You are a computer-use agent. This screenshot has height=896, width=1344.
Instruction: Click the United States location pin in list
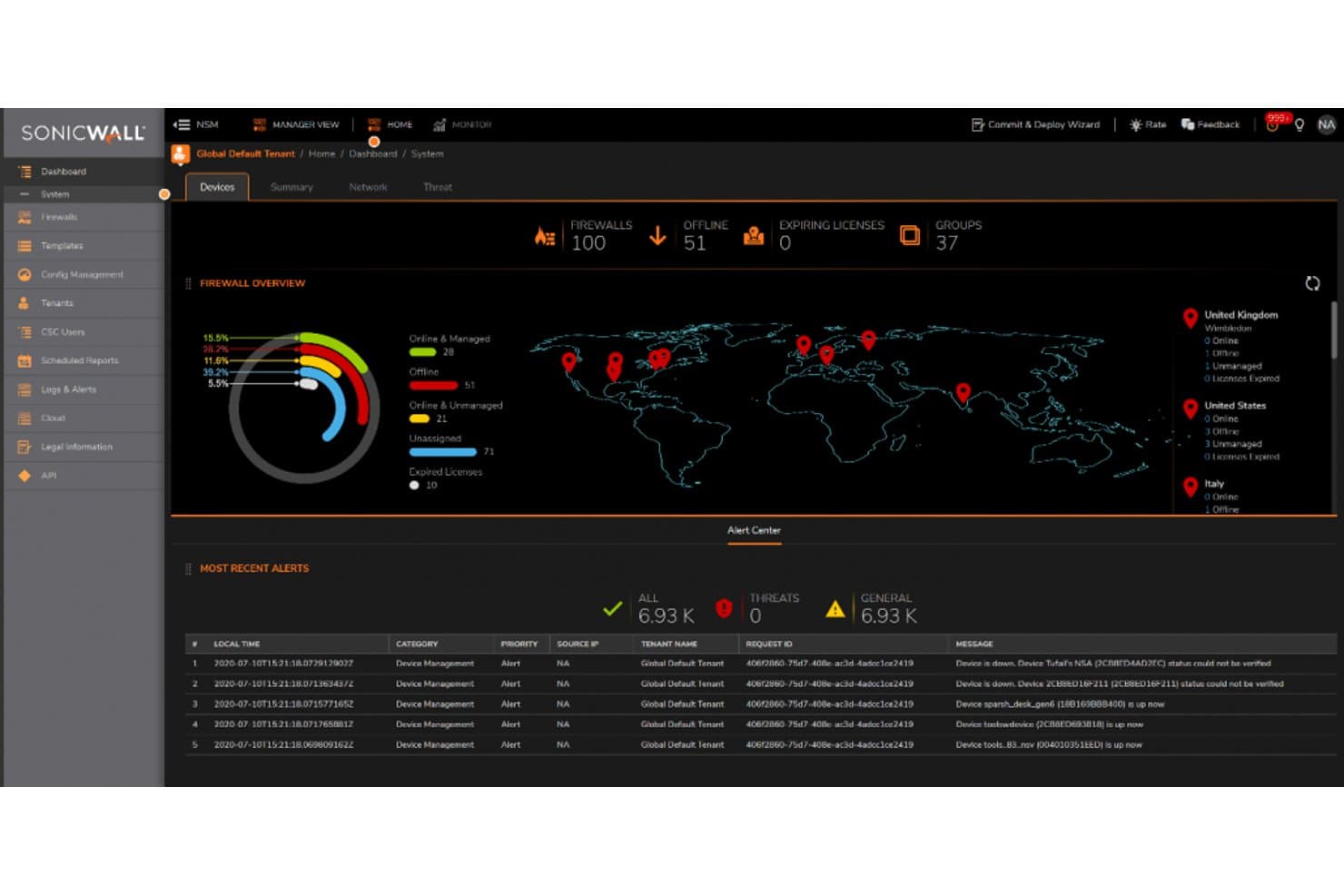(x=1191, y=409)
